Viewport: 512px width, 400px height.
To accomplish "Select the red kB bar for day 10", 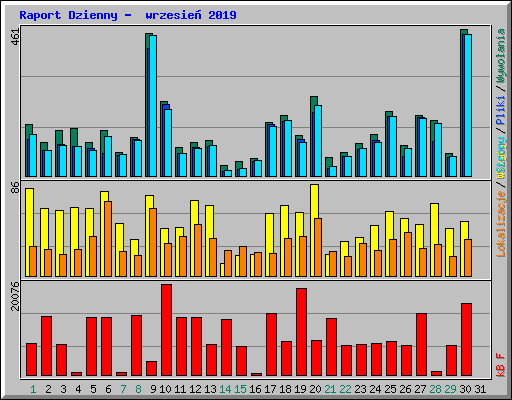I will (x=166, y=330).
